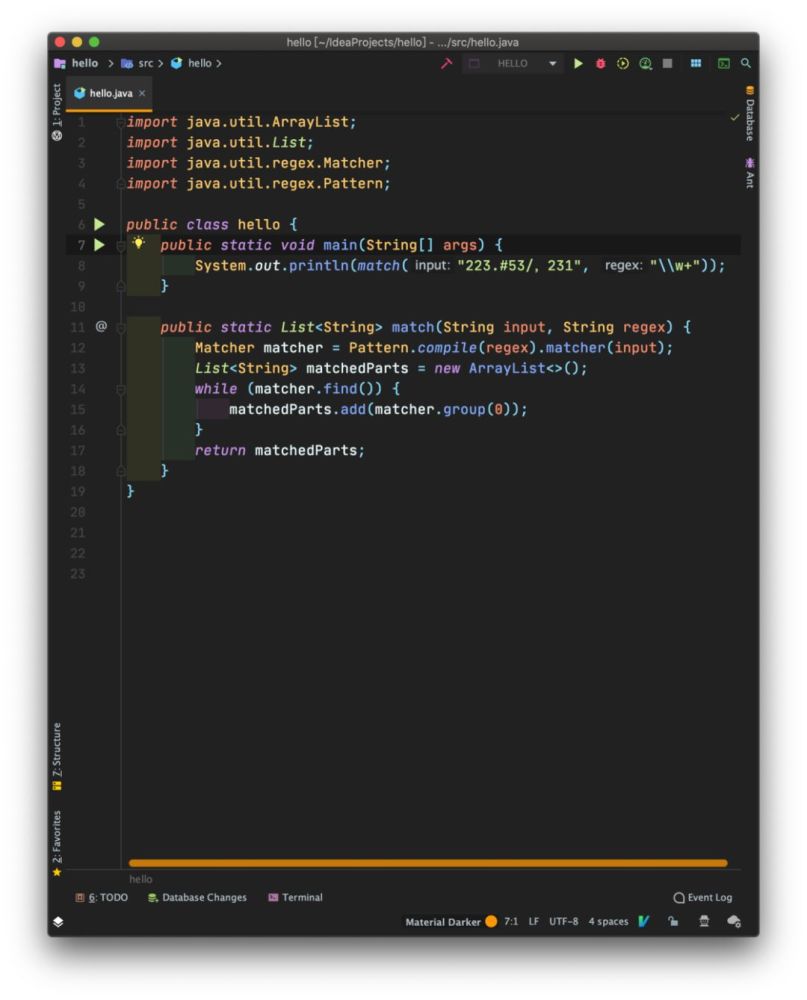
Task: Click the hello project breadcrumb
Action: coord(77,63)
